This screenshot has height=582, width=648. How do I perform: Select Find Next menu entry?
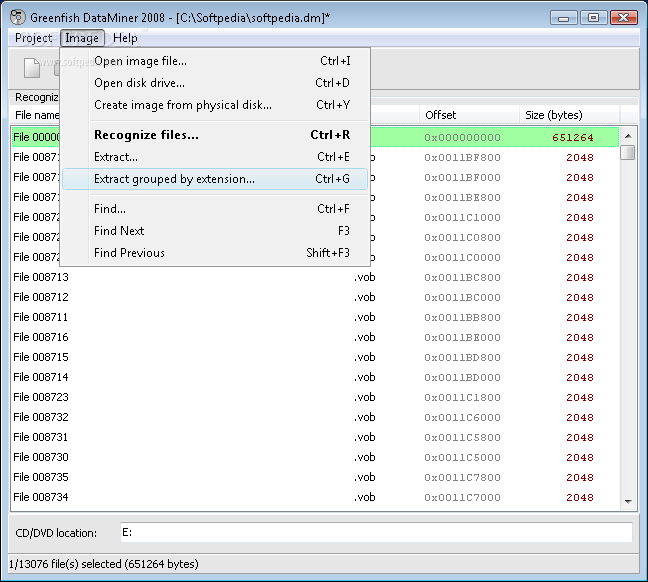215,231
